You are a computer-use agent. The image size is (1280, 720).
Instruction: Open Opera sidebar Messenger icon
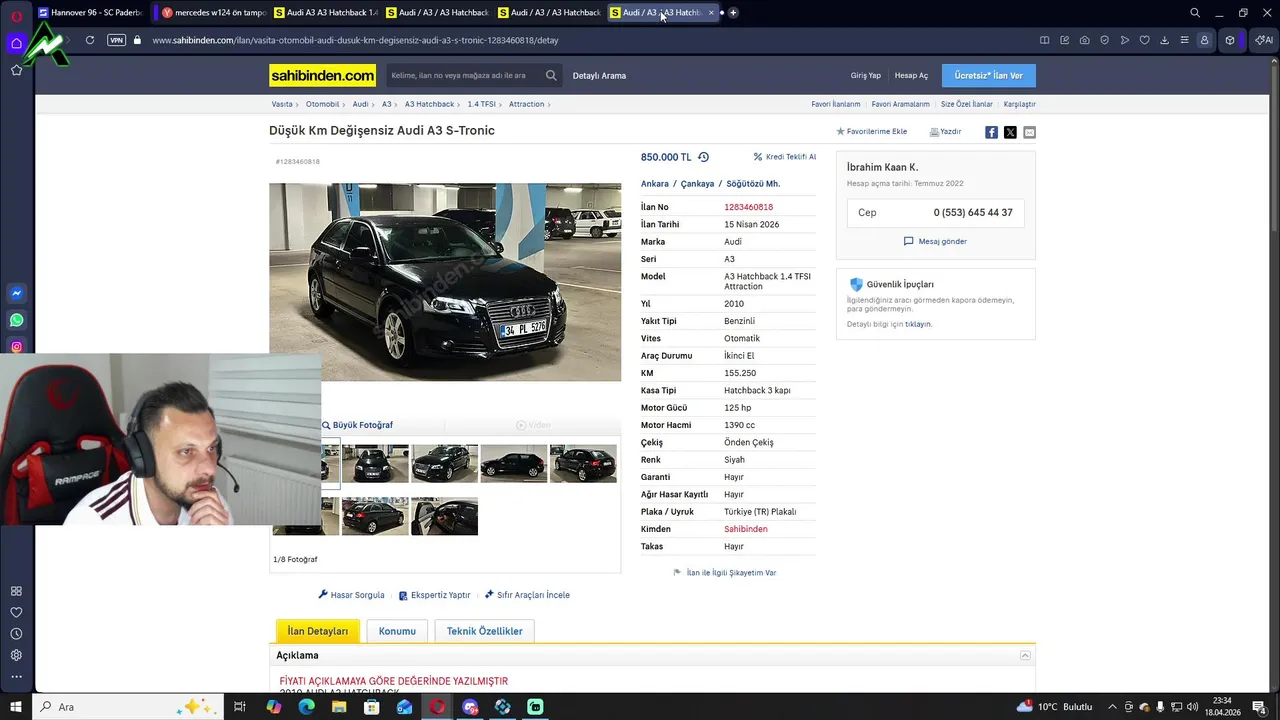coord(16,294)
